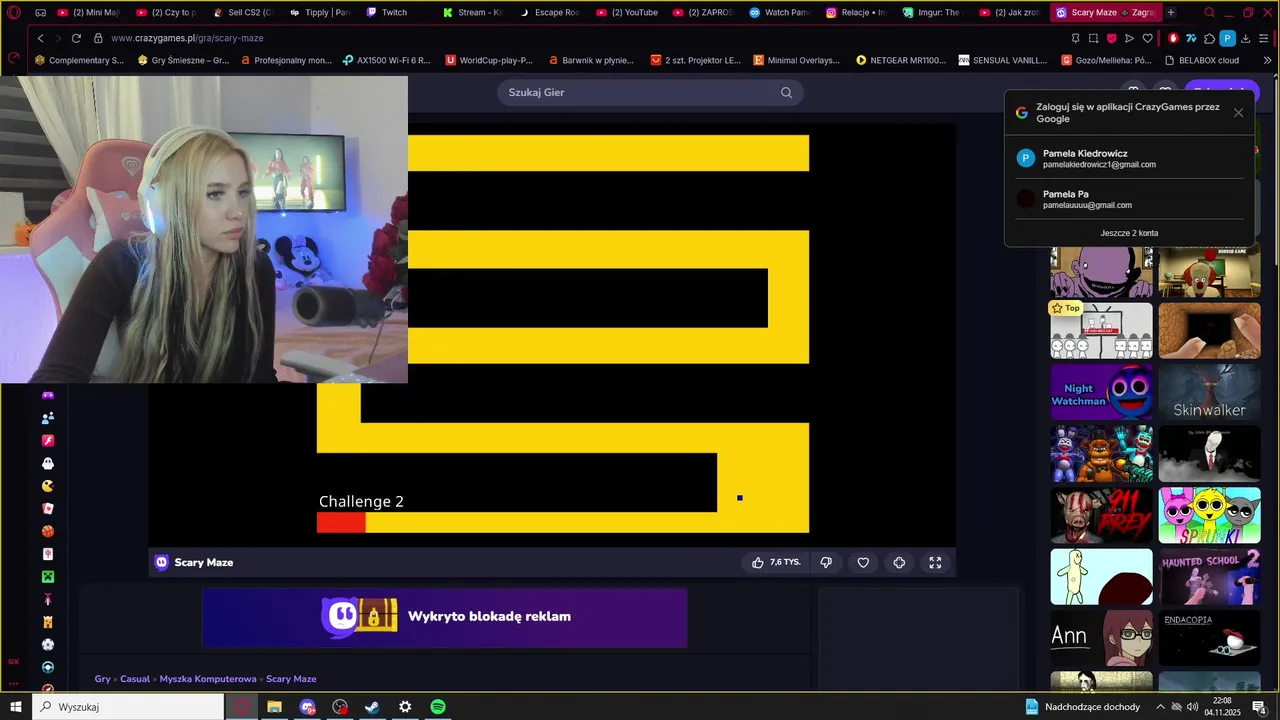Image resolution: width=1280 pixels, height=720 pixels.
Task: Open the volume control in the system tray
Action: tap(1193, 707)
